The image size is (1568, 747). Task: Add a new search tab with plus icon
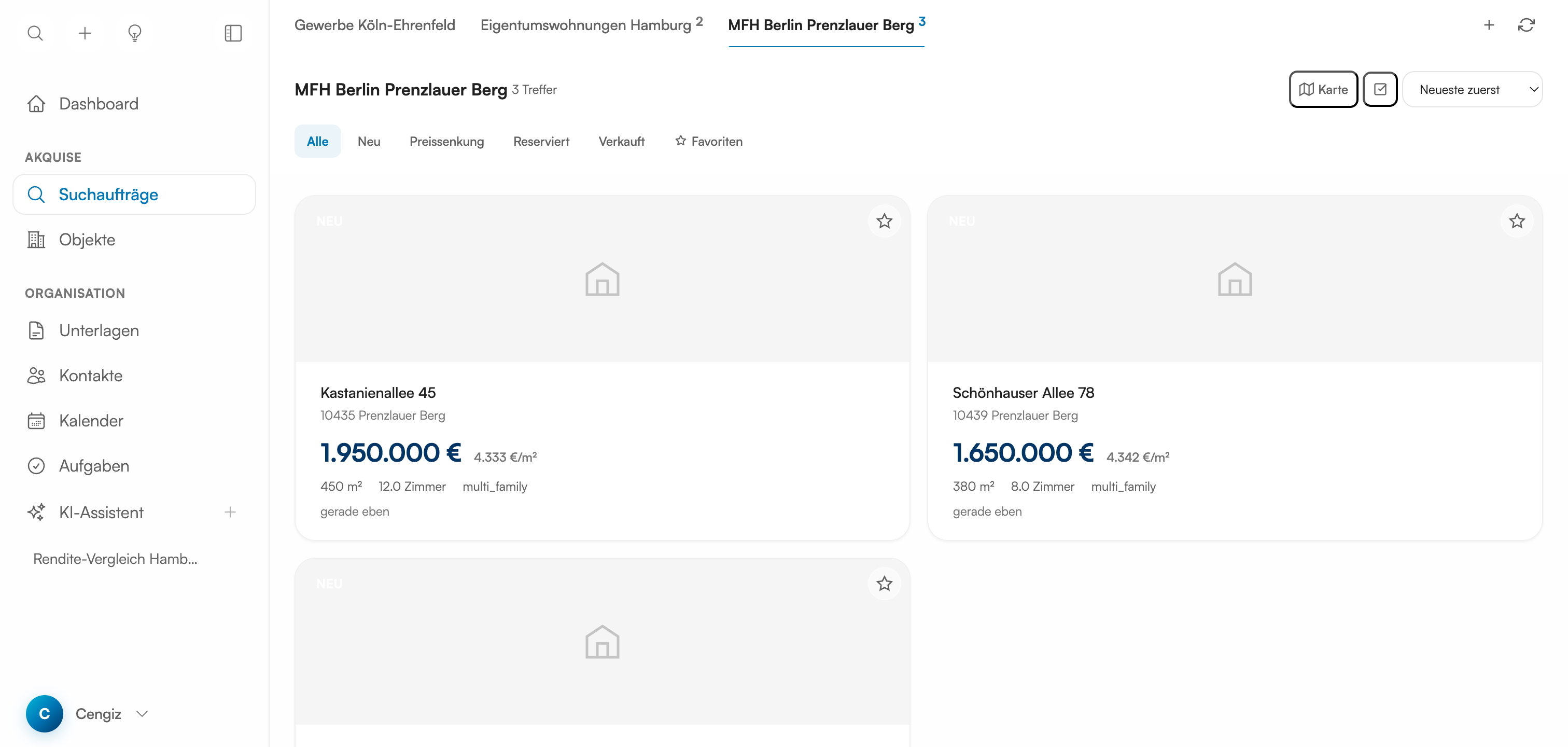coord(1489,25)
